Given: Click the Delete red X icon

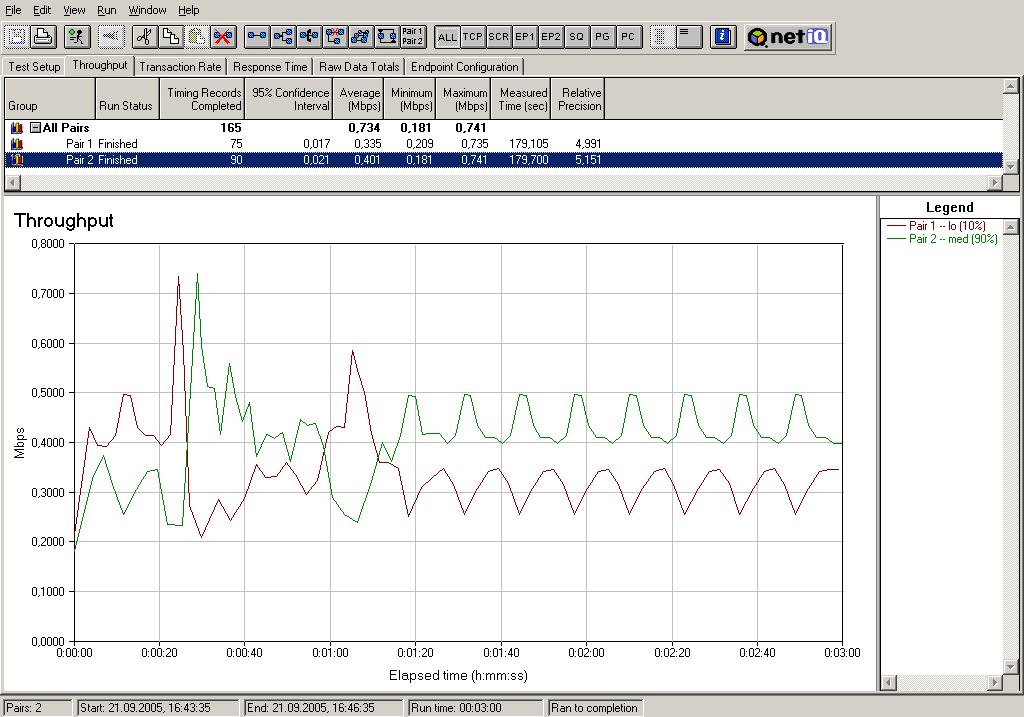Looking at the screenshot, I should [x=223, y=37].
